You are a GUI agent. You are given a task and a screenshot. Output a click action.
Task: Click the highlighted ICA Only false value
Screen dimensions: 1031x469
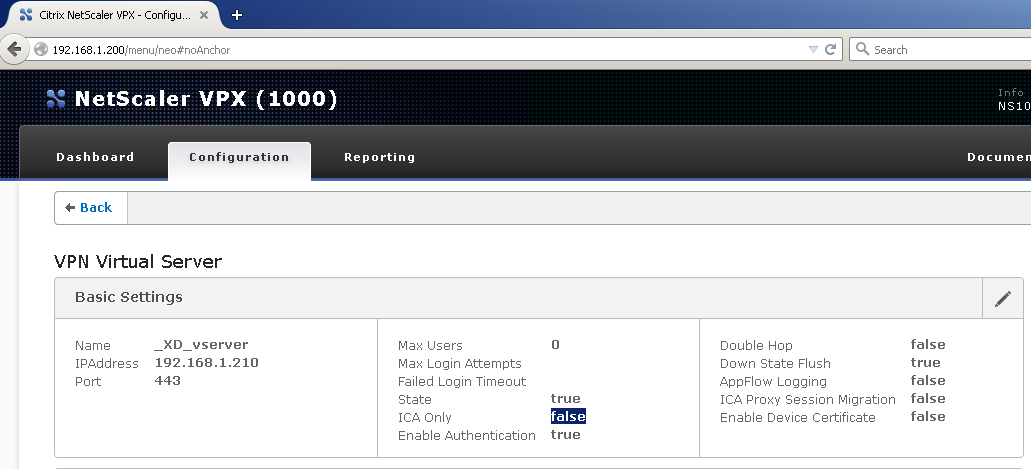coord(568,416)
